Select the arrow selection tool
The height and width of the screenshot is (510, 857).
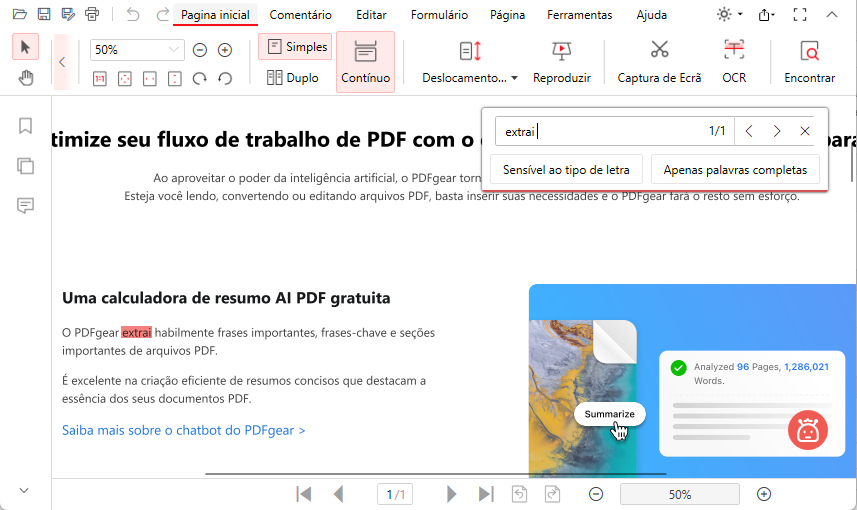[25, 47]
